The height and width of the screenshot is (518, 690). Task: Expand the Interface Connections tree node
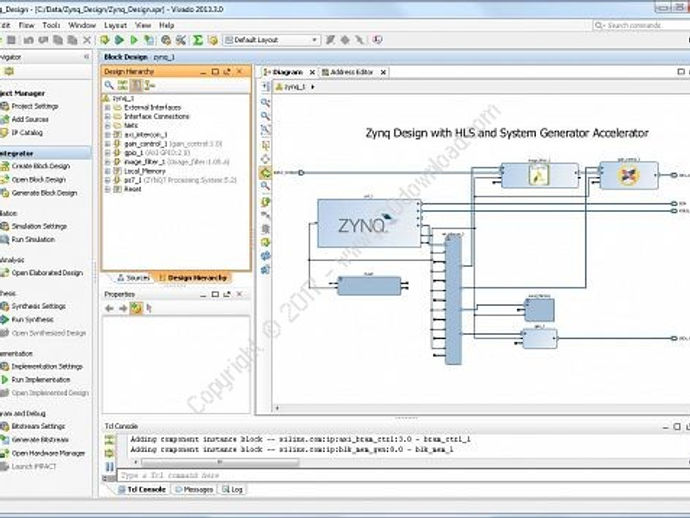click(107, 117)
